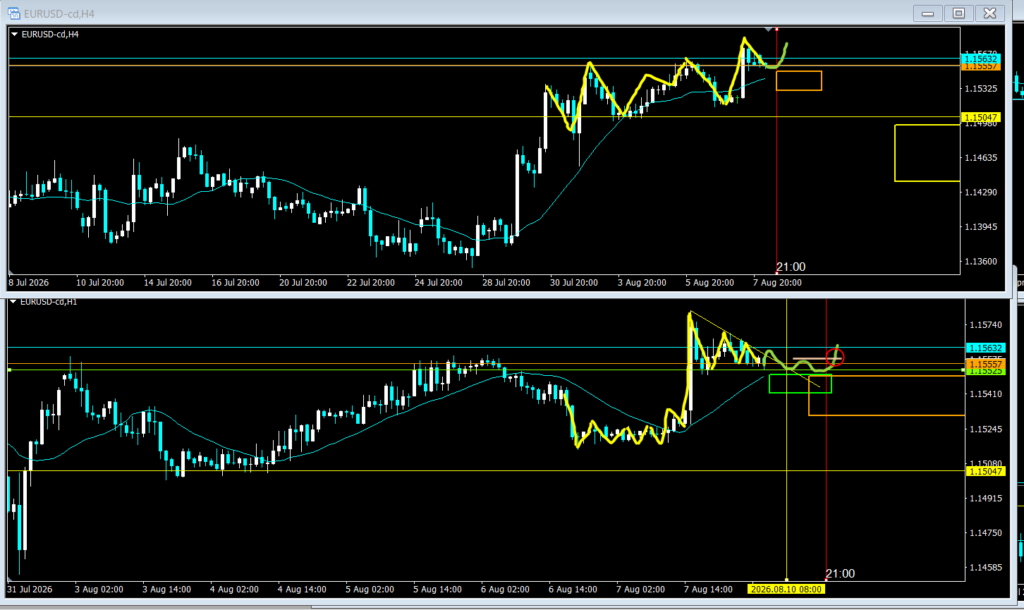Viewport: 1024px width, 610px height.
Task: Click the highlighted 2026.08.10 08:00 date label
Action: tap(786, 589)
